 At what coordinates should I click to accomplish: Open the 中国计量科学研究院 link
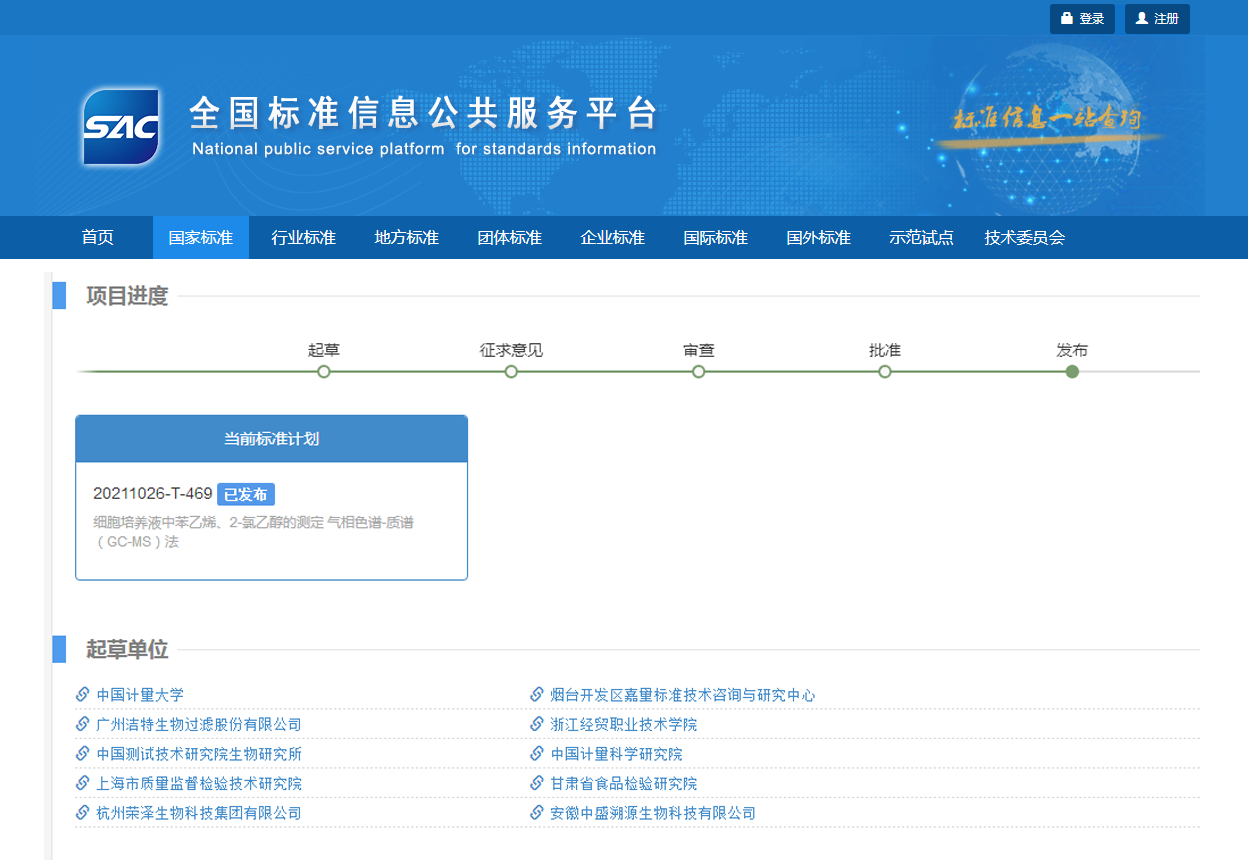tap(616, 754)
